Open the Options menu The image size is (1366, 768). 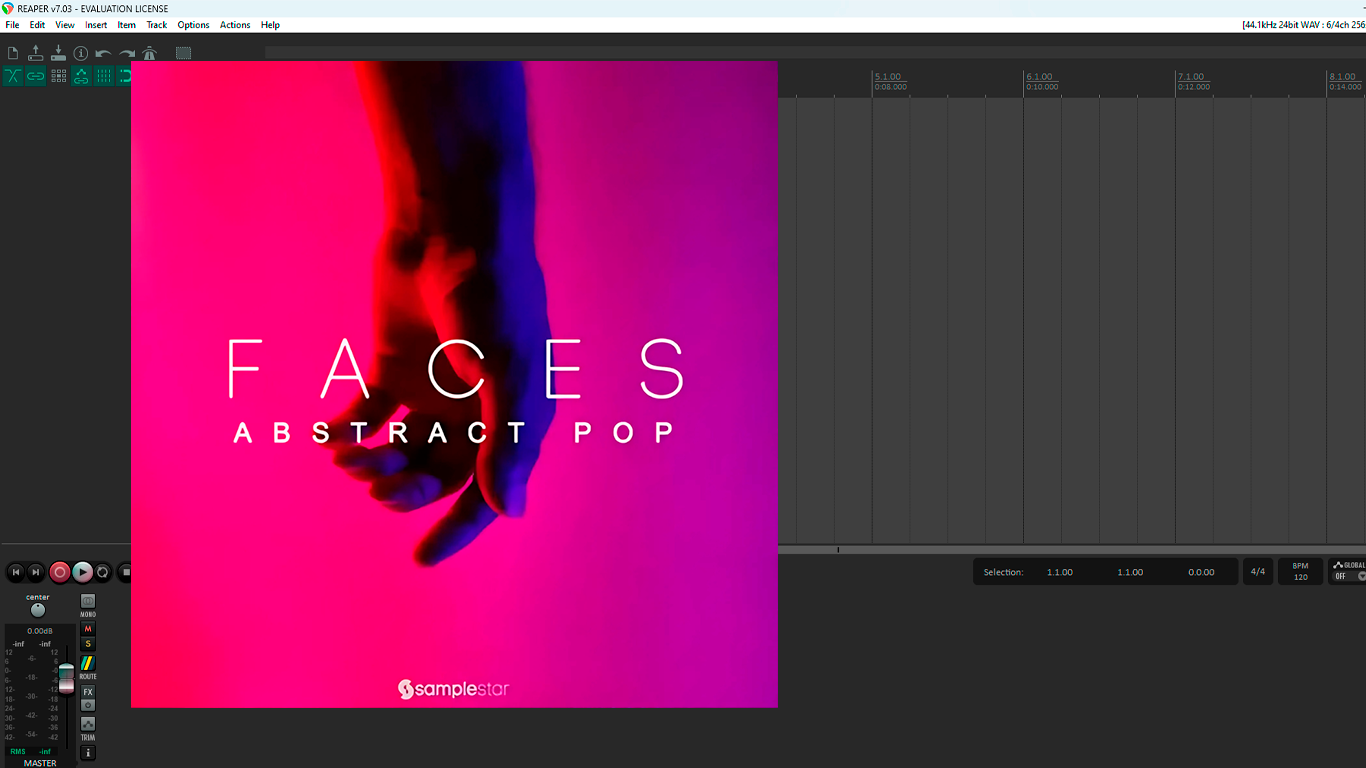click(x=194, y=25)
